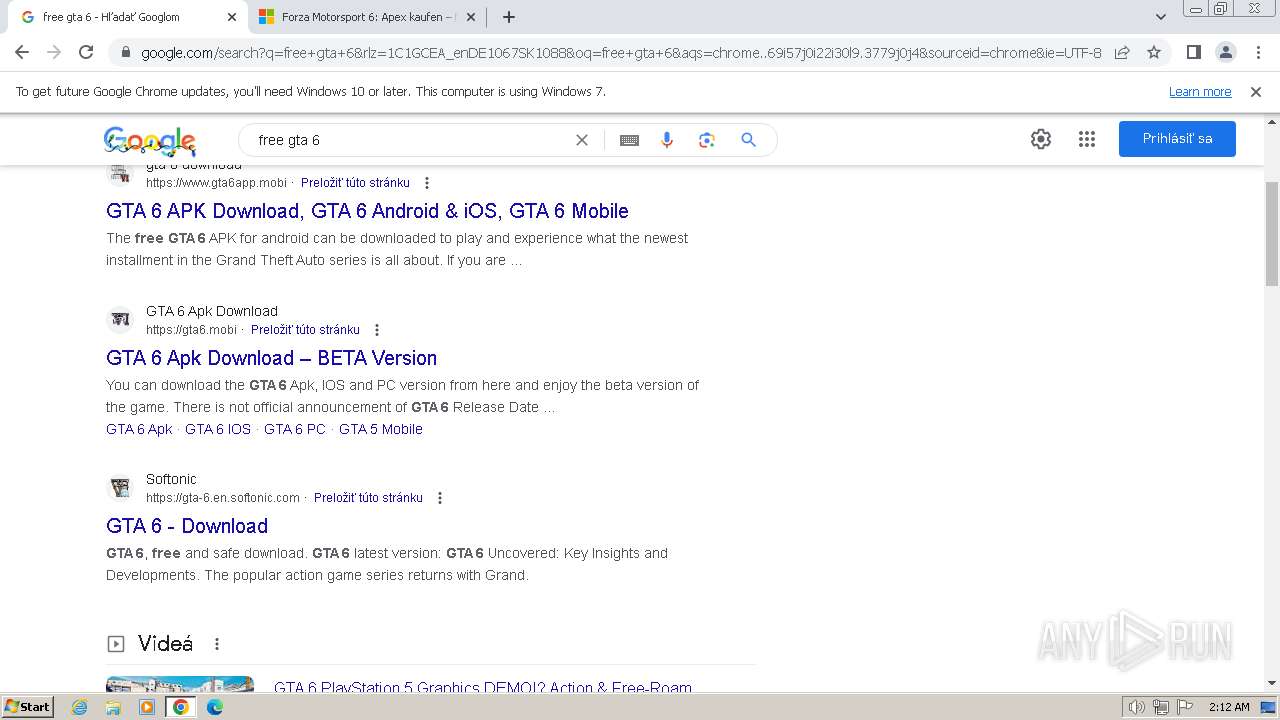The width and height of the screenshot is (1280, 720).
Task: Open GTA 6 PlayStation 5 Graphics video
Action: pos(483,687)
